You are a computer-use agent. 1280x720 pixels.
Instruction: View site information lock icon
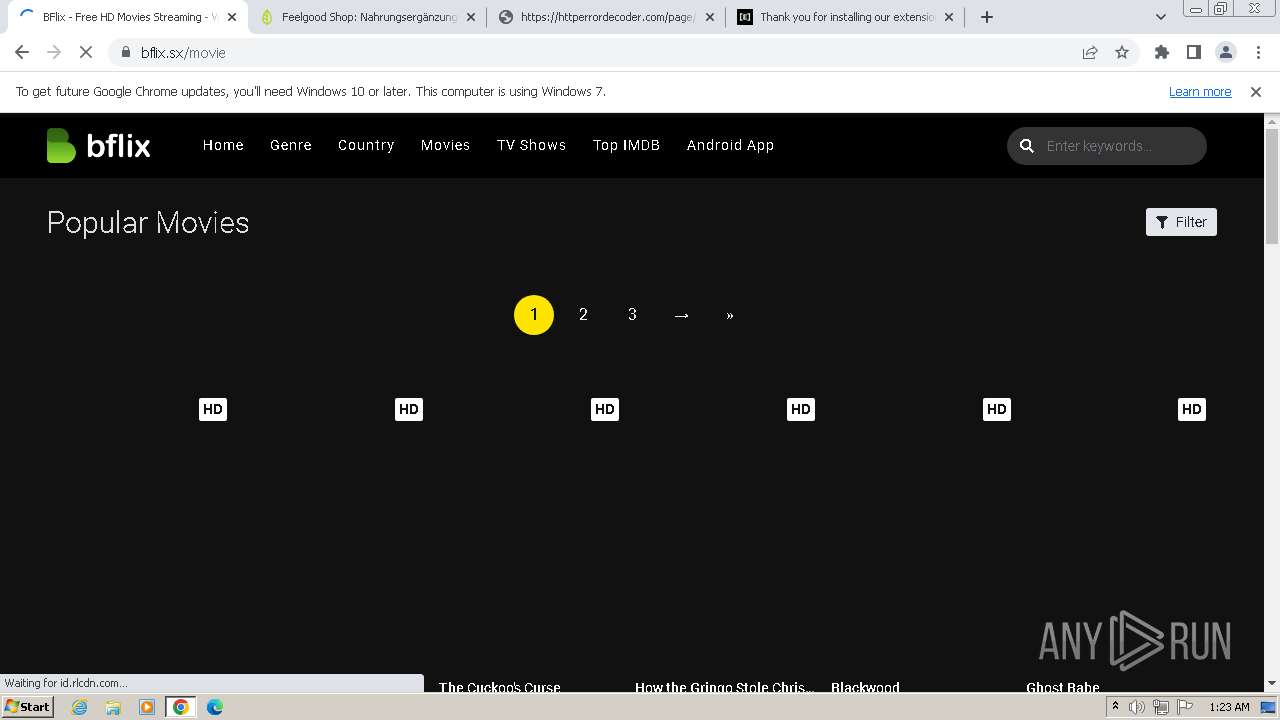click(126, 53)
